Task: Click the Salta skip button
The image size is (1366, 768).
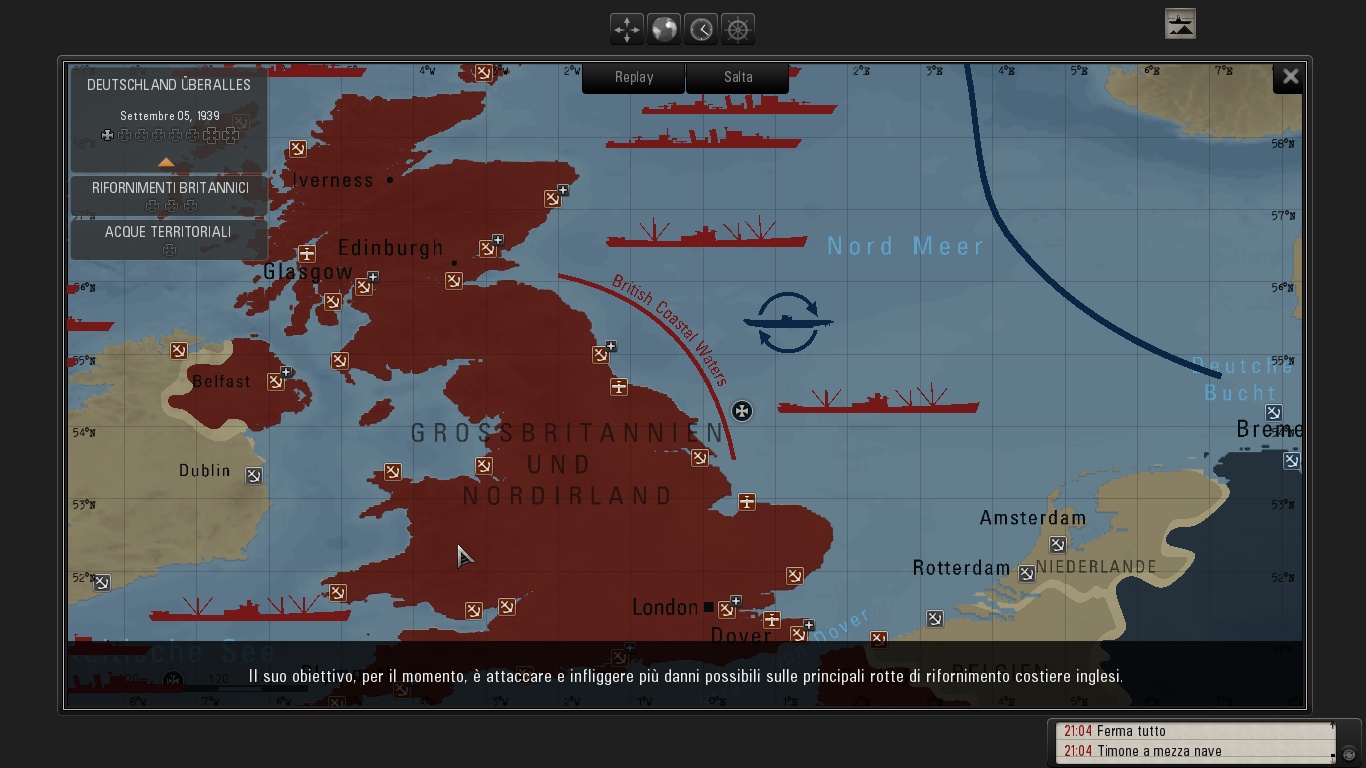Action: [x=738, y=77]
